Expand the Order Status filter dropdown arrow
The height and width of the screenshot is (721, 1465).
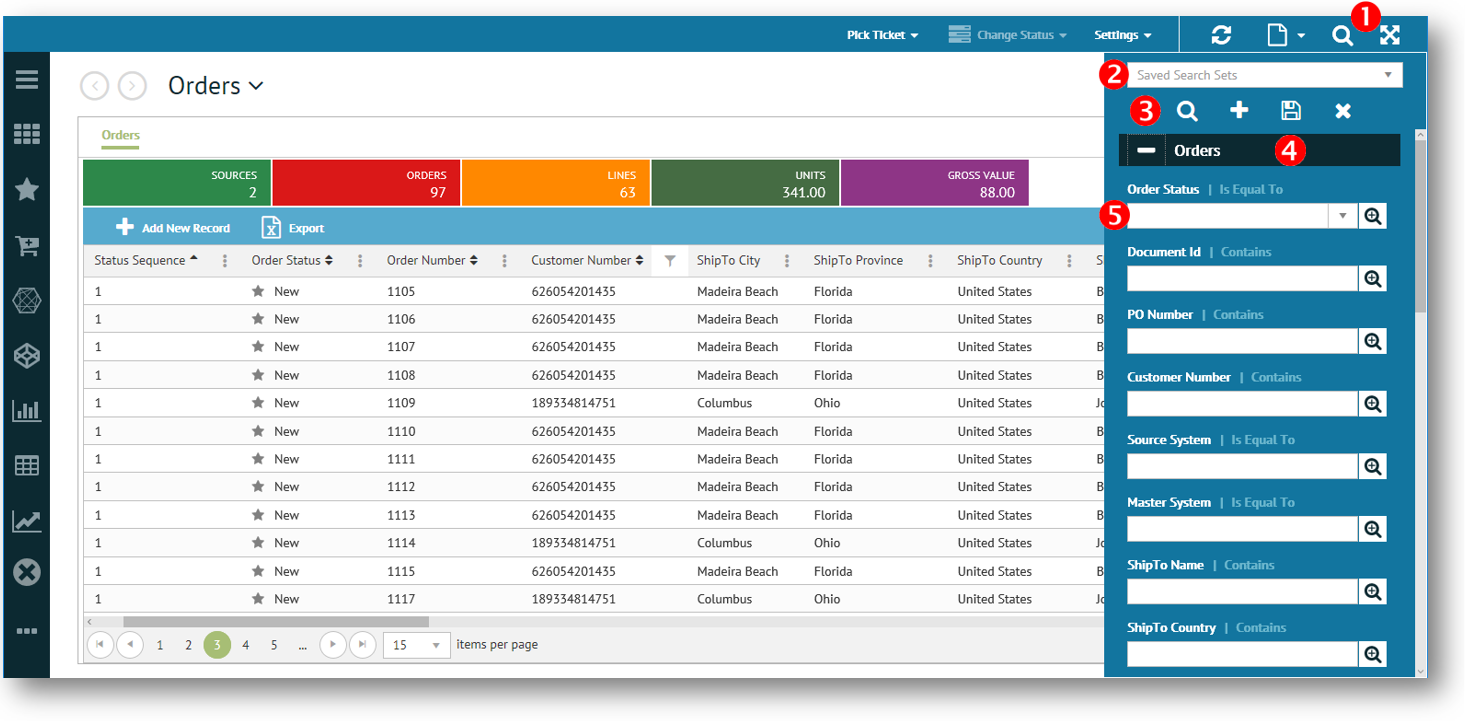tap(1343, 215)
